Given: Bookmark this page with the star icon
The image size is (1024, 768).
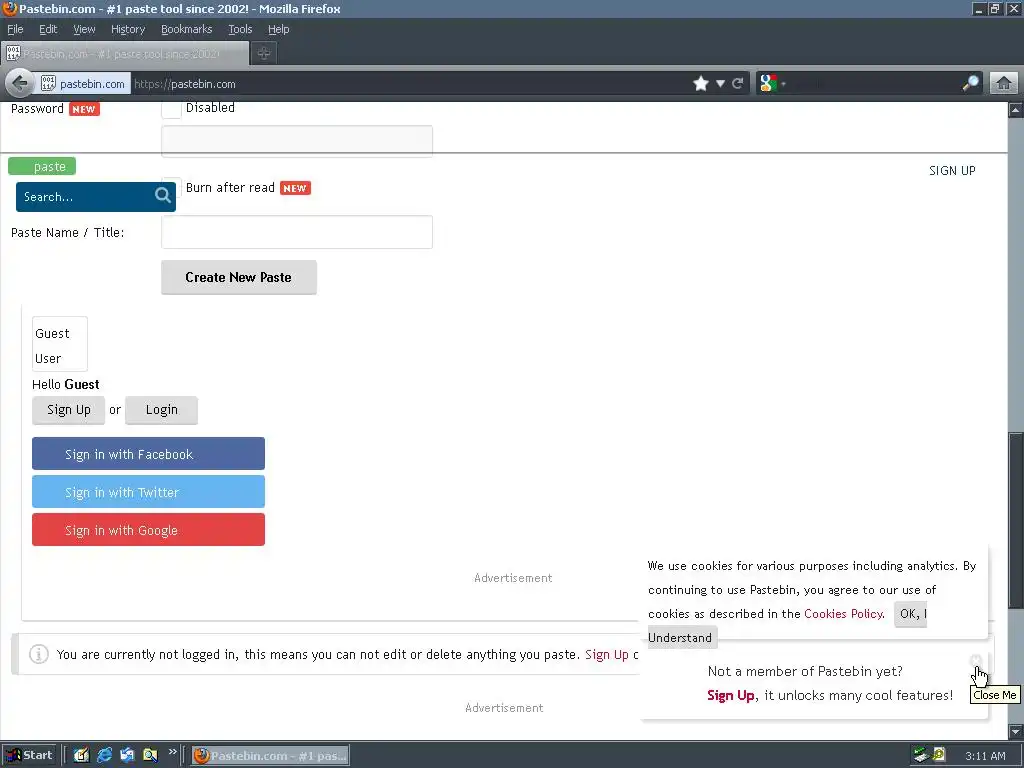Looking at the screenshot, I should coord(701,84).
